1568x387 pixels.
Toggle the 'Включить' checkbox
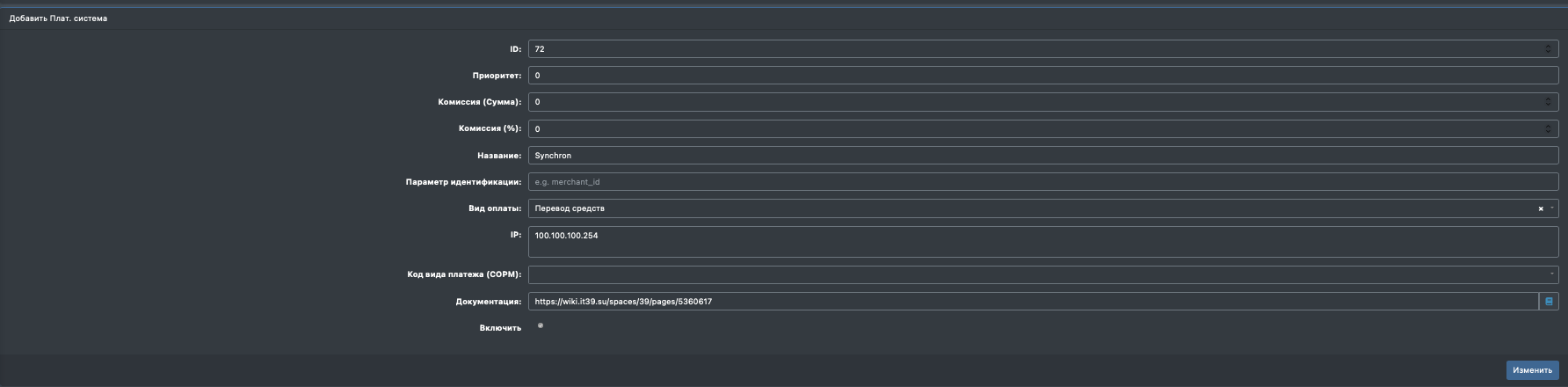coord(541,326)
